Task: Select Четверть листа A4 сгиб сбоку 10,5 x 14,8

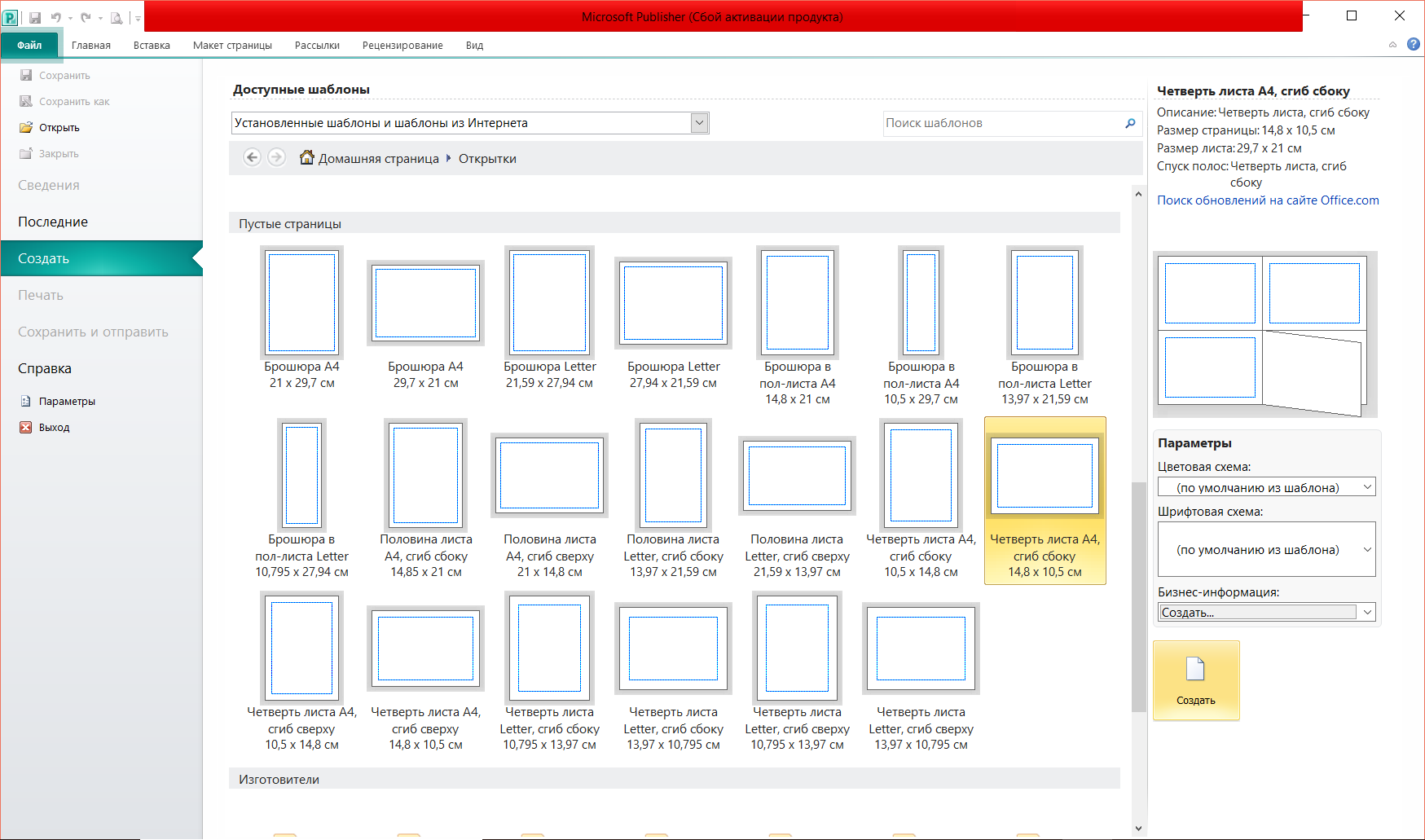Action: pos(921,499)
